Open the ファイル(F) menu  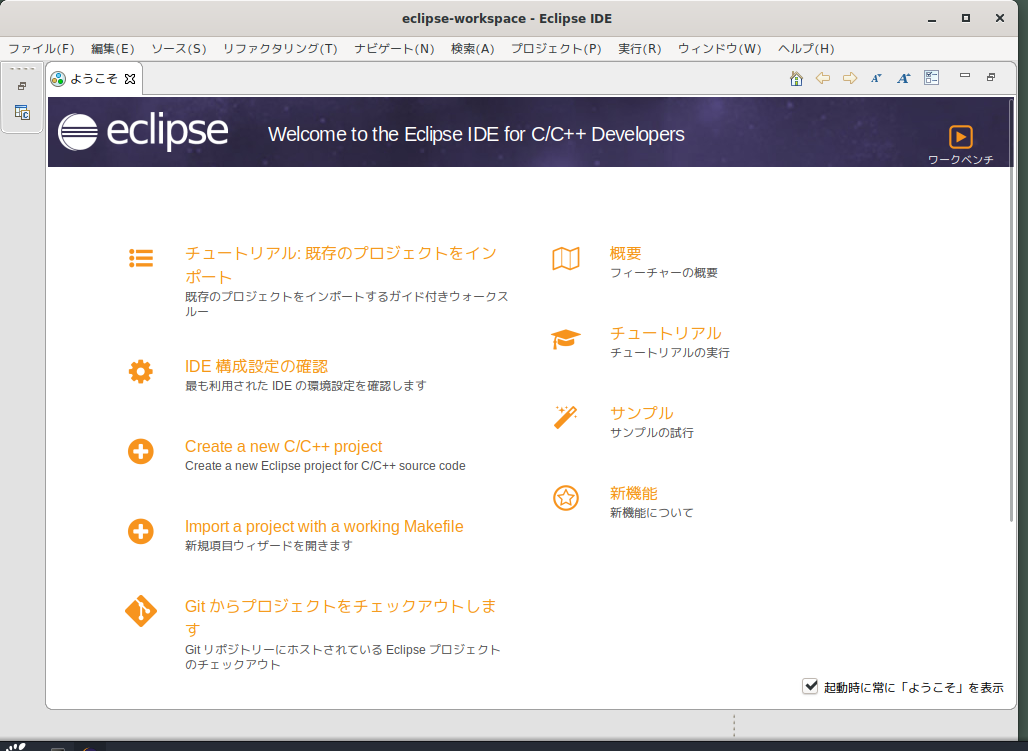[x=41, y=49]
